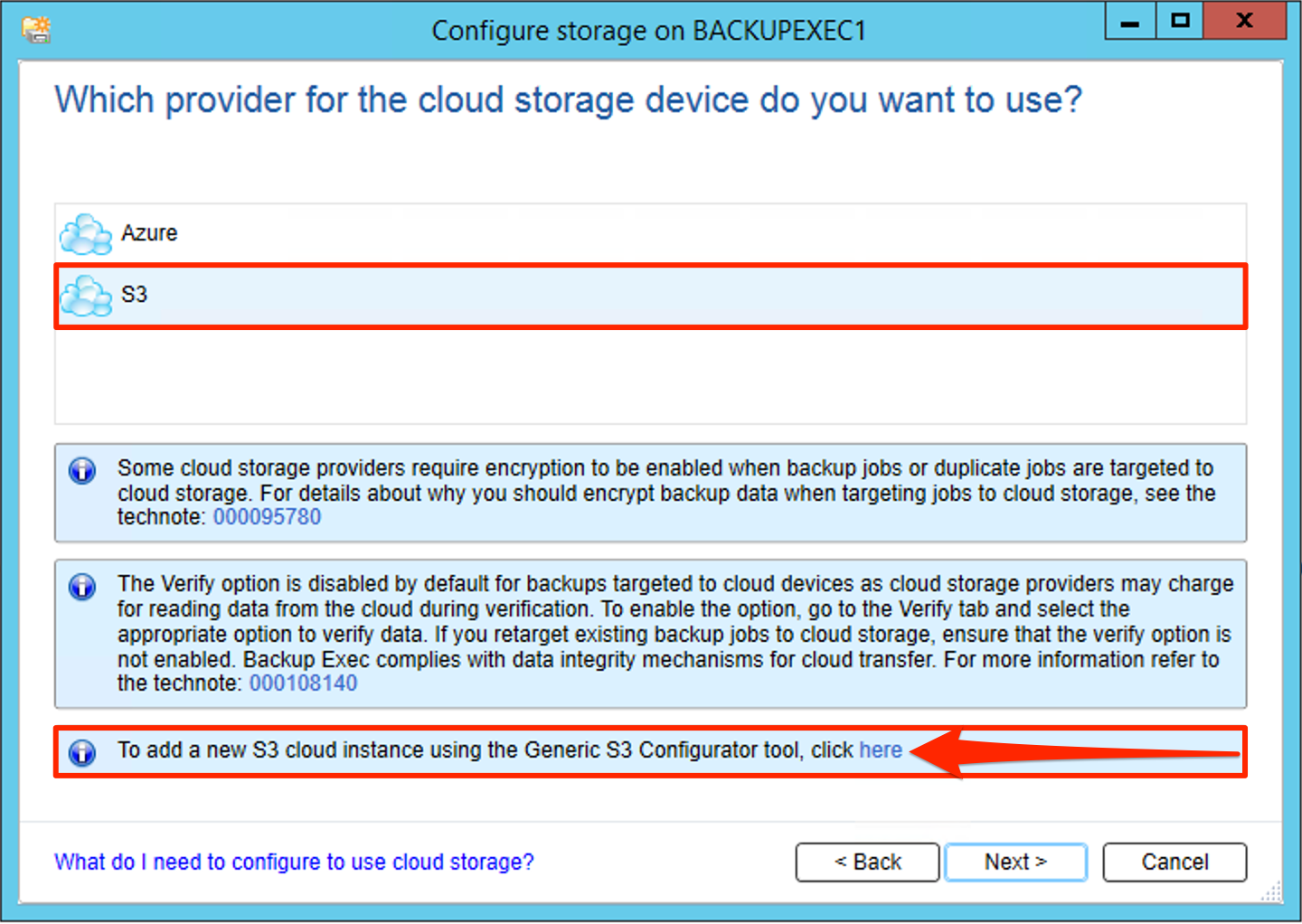Open technote 000108140 link
This screenshot has width=1302, height=924.
[303, 684]
